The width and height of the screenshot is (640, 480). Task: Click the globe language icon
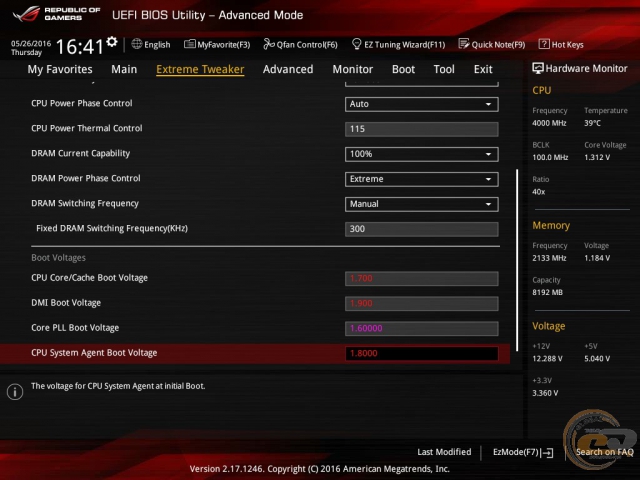click(x=137, y=44)
